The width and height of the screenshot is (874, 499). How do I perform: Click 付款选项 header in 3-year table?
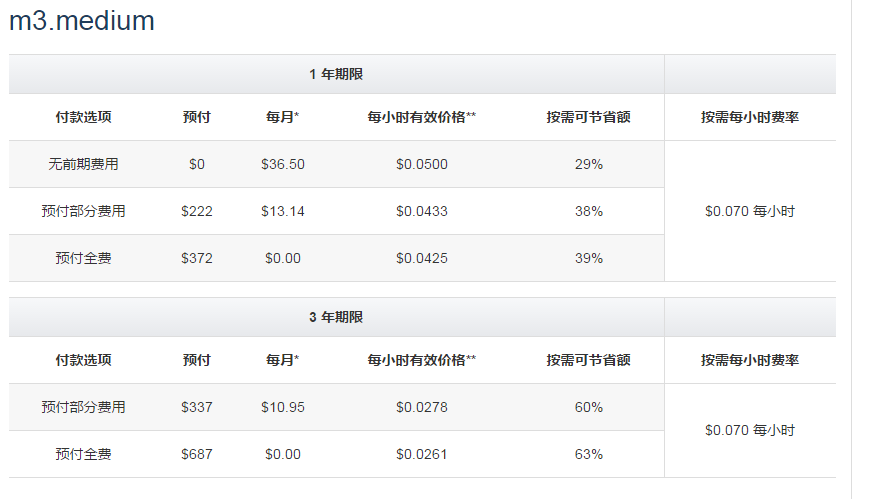tap(83, 360)
